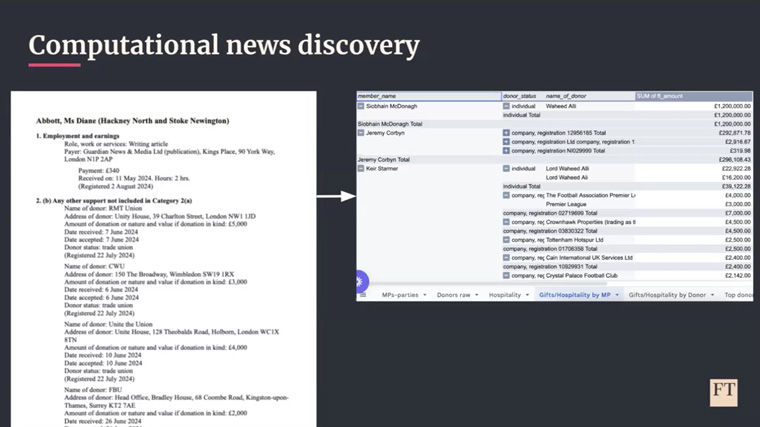Image resolution: width=760 pixels, height=427 pixels.
Task: Click company registration 10929931 Total row
Action: [550, 267]
